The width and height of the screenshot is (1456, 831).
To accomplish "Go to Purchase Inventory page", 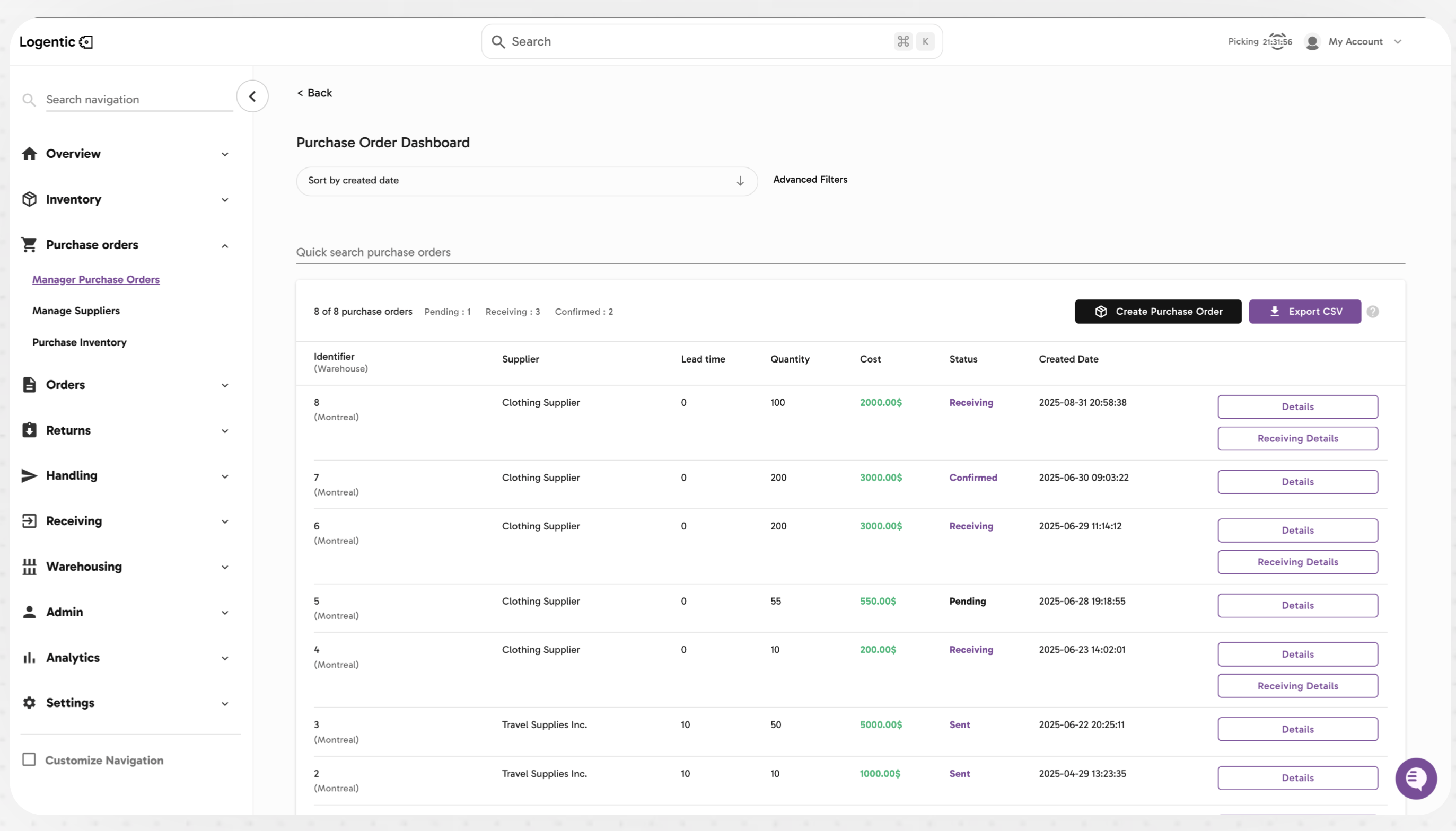I will coord(80,342).
